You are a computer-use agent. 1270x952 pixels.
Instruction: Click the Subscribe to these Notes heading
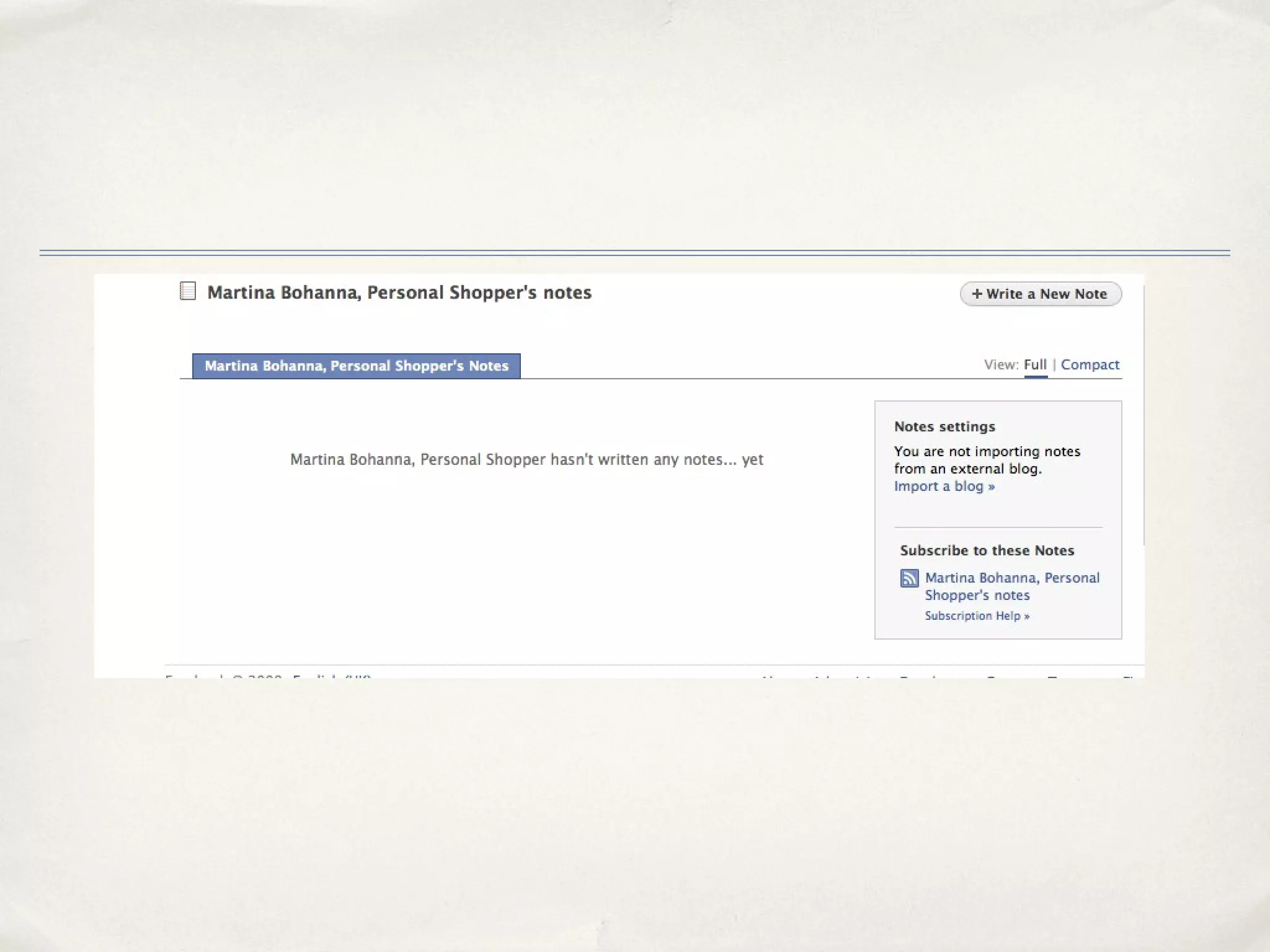pyautogui.click(x=987, y=550)
